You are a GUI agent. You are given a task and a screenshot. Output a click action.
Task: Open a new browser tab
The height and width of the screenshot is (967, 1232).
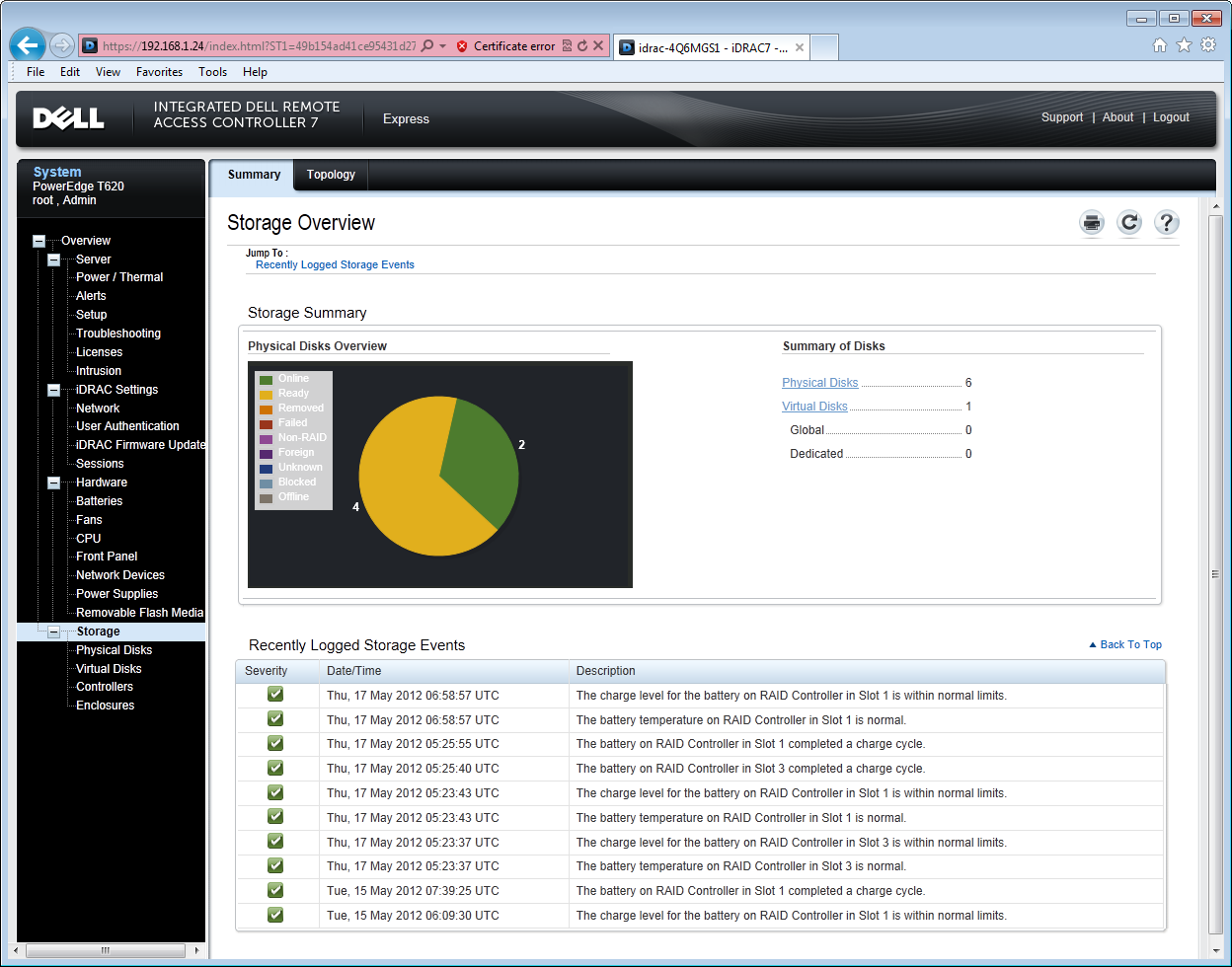click(x=824, y=46)
